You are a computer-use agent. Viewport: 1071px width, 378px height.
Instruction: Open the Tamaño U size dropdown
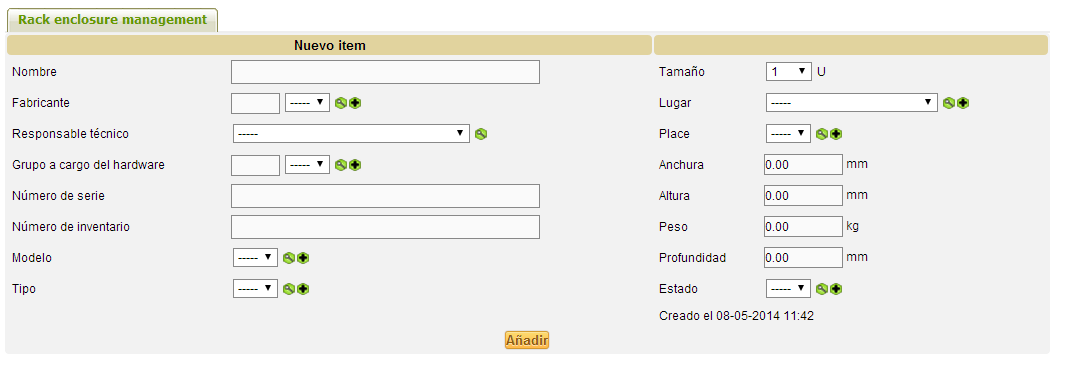click(789, 71)
